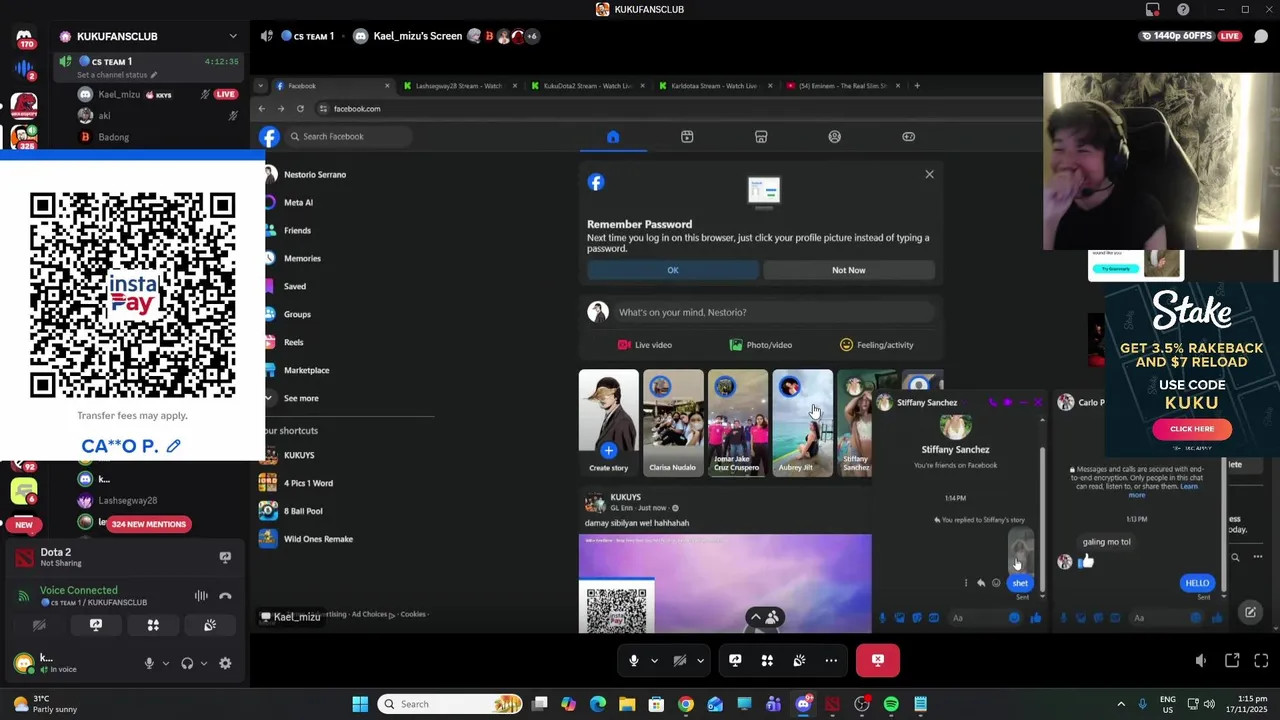The image size is (1280, 720).
Task: Click new message compose icon
Action: coord(1250,612)
